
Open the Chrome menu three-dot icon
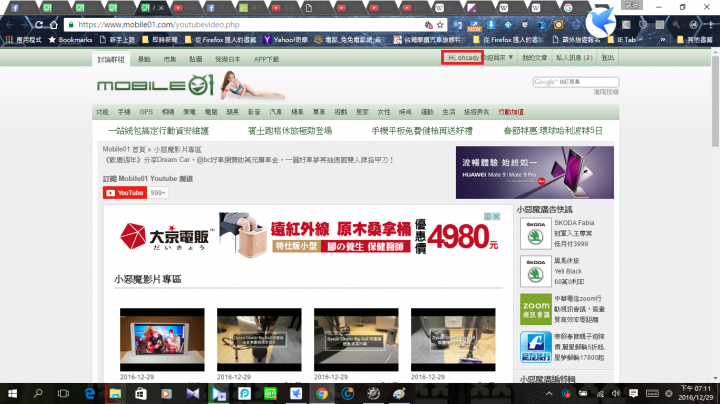point(710,25)
